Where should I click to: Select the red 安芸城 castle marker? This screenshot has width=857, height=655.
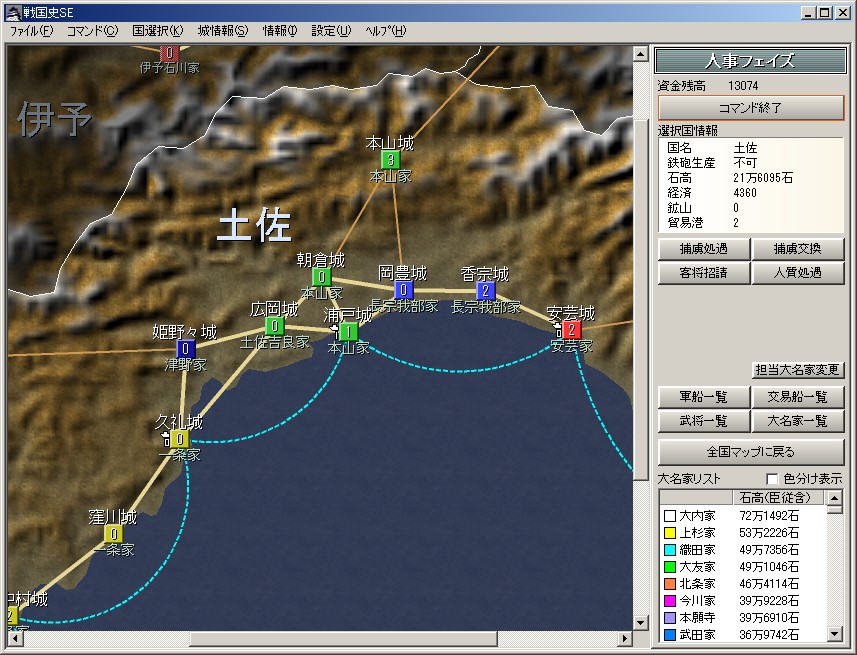[x=571, y=329]
